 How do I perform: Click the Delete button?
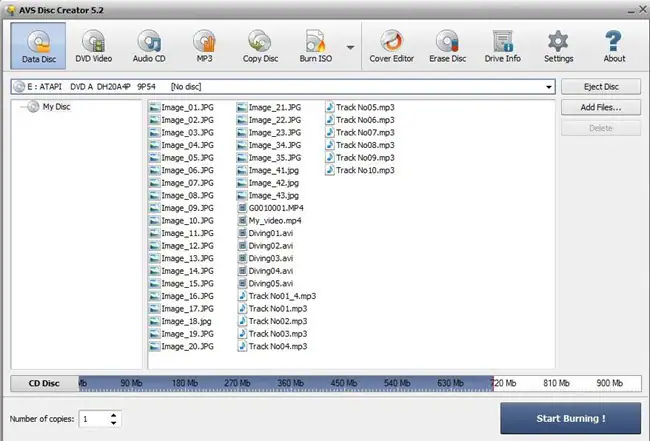[x=601, y=128]
